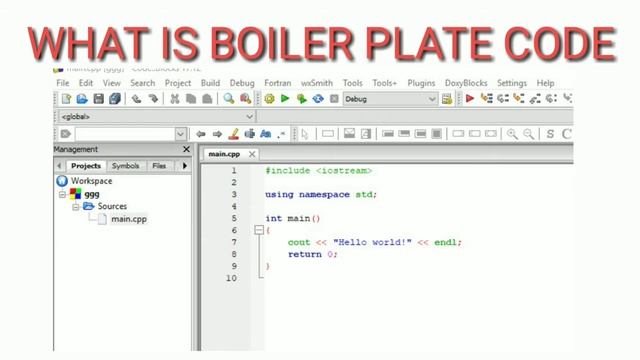This screenshot has height=360, width=640.
Task: Click the Next line debug icon
Action: 503,98
